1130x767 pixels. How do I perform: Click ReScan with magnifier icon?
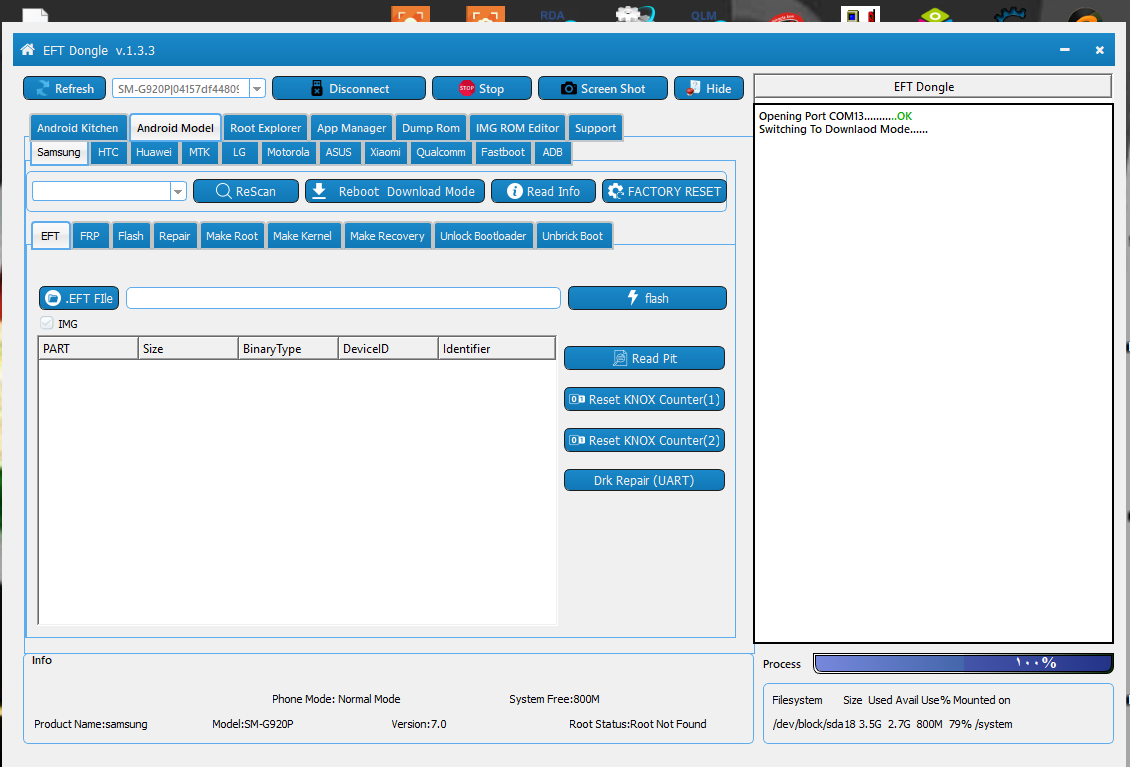(x=246, y=191)
